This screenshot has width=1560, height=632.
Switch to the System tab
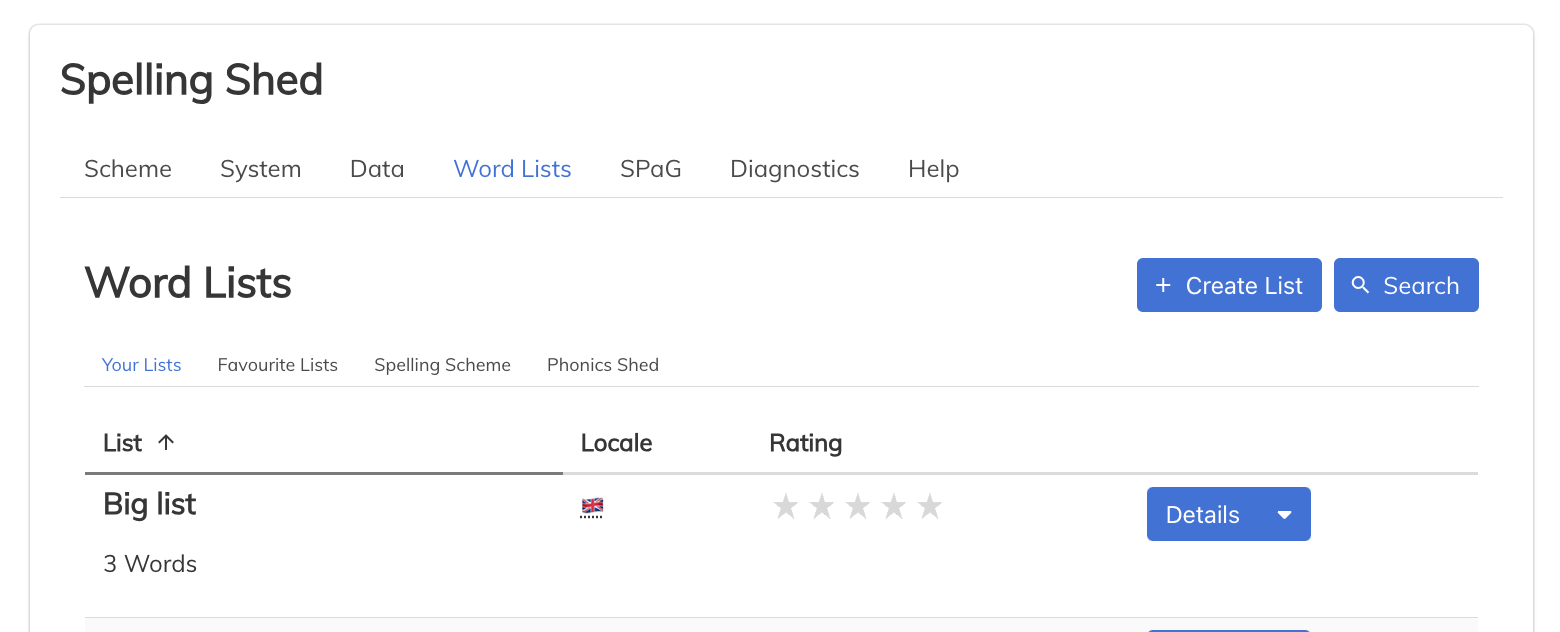[261, 169]
